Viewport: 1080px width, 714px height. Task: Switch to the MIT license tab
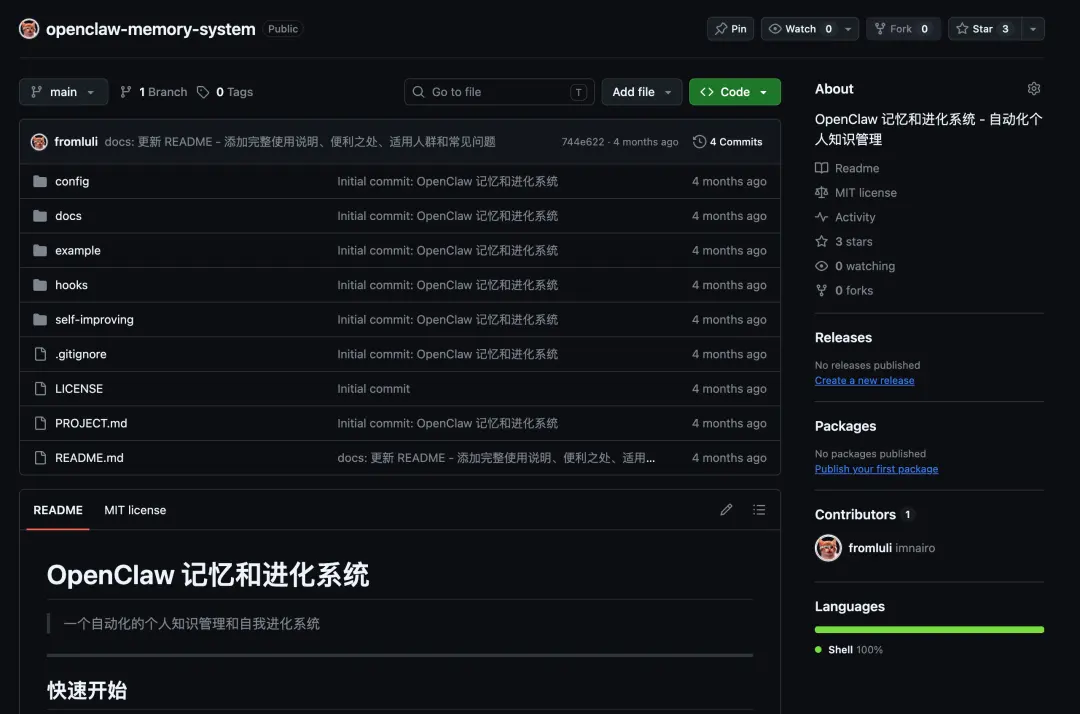(x=135, y=510)
